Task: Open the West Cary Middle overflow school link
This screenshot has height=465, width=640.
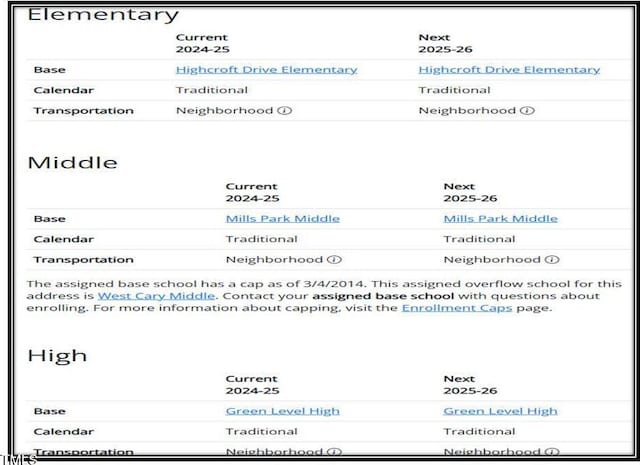Action: click(x=156, y=296)
